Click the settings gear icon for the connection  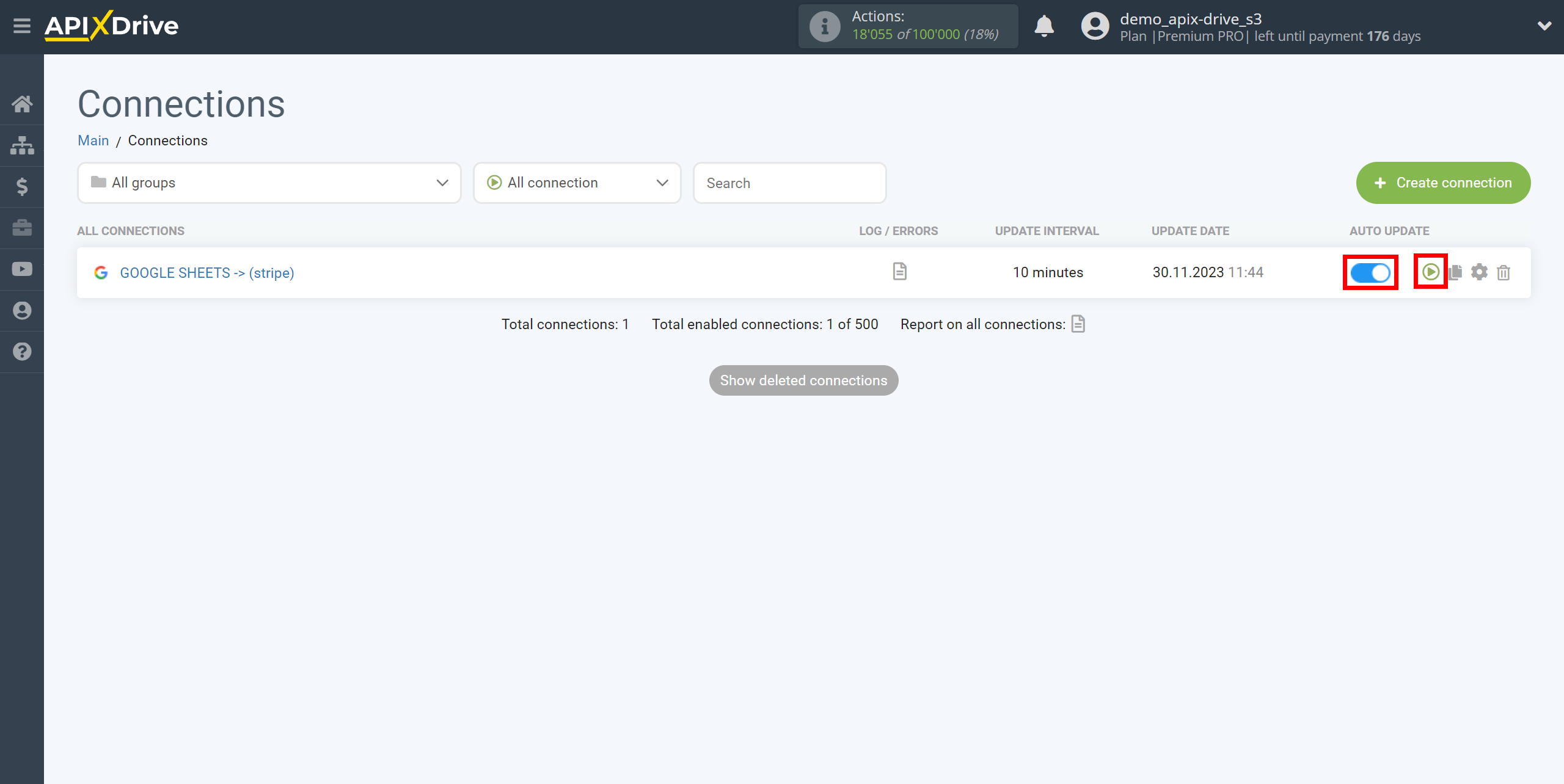pos(1480,272)
